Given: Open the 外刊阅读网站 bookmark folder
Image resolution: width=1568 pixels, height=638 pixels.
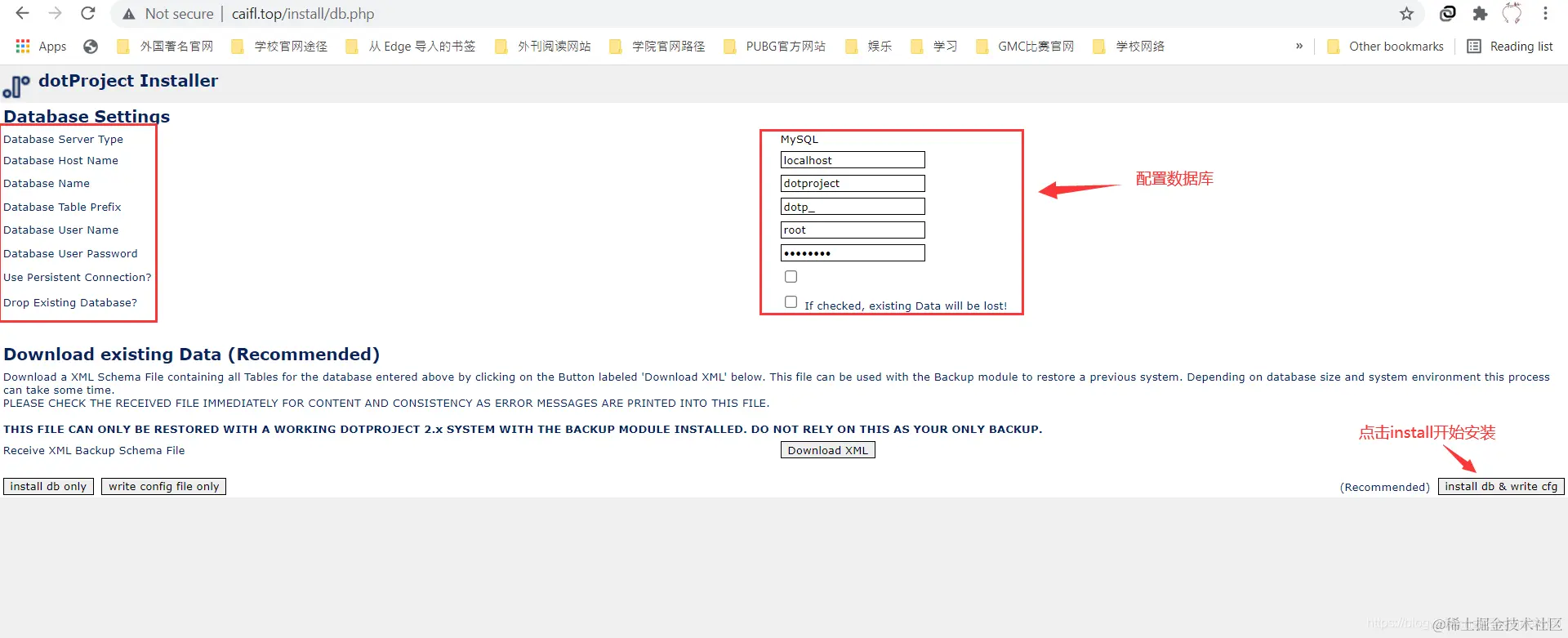Looking at the screenshot, I should (x=543, y=47).
